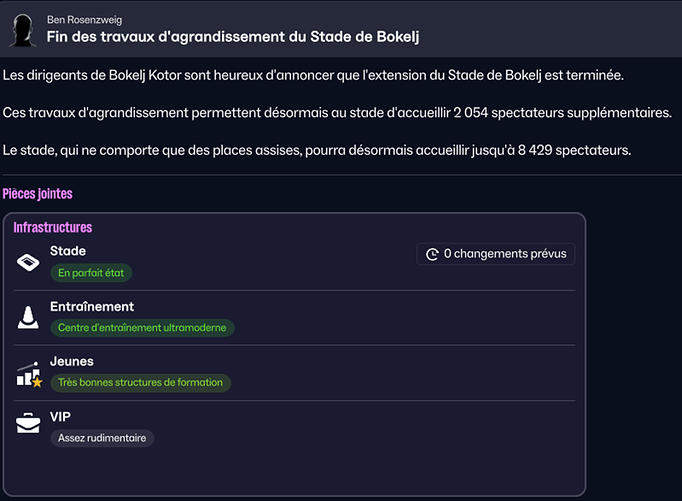The height and width of the screenshot is (501, 682).
Task: Click "Très bonnes structures de formation" badge
Action: click(141, 382)
